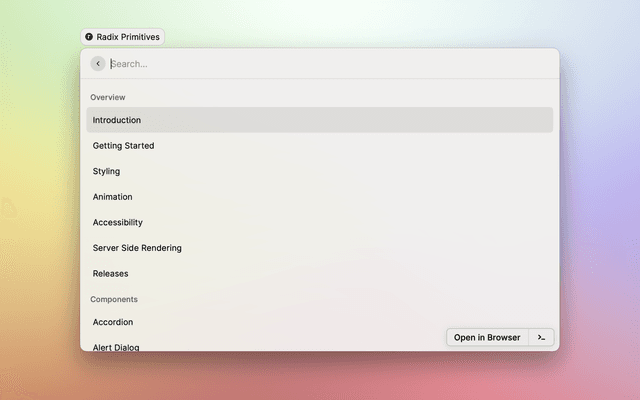Screen dimensions: 640x400
Task: Select Accordion under Components
Action: (113, 322)
